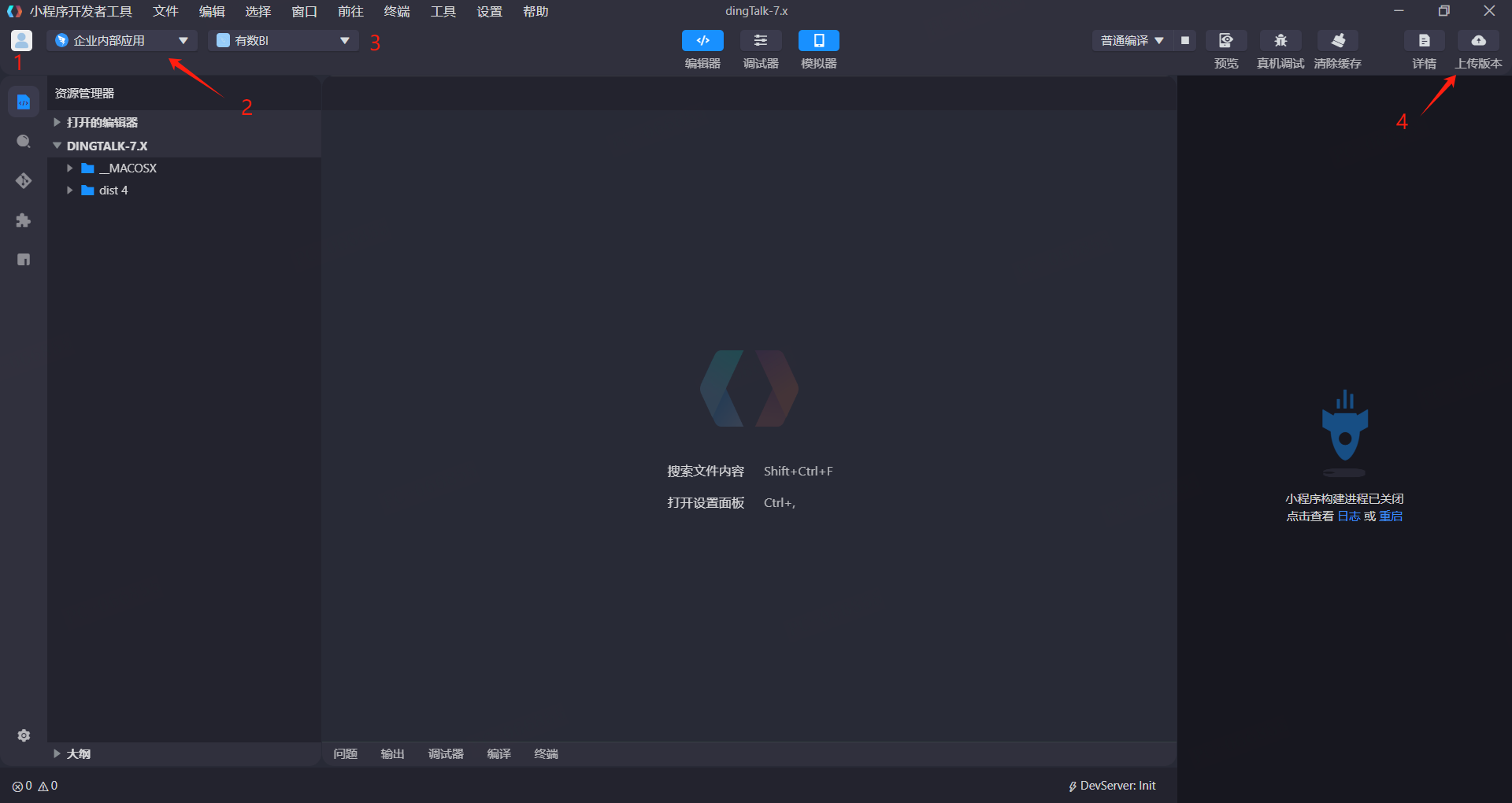Open the Git source control icon
The image size is (1512, 803).
(x=24, y=181)
